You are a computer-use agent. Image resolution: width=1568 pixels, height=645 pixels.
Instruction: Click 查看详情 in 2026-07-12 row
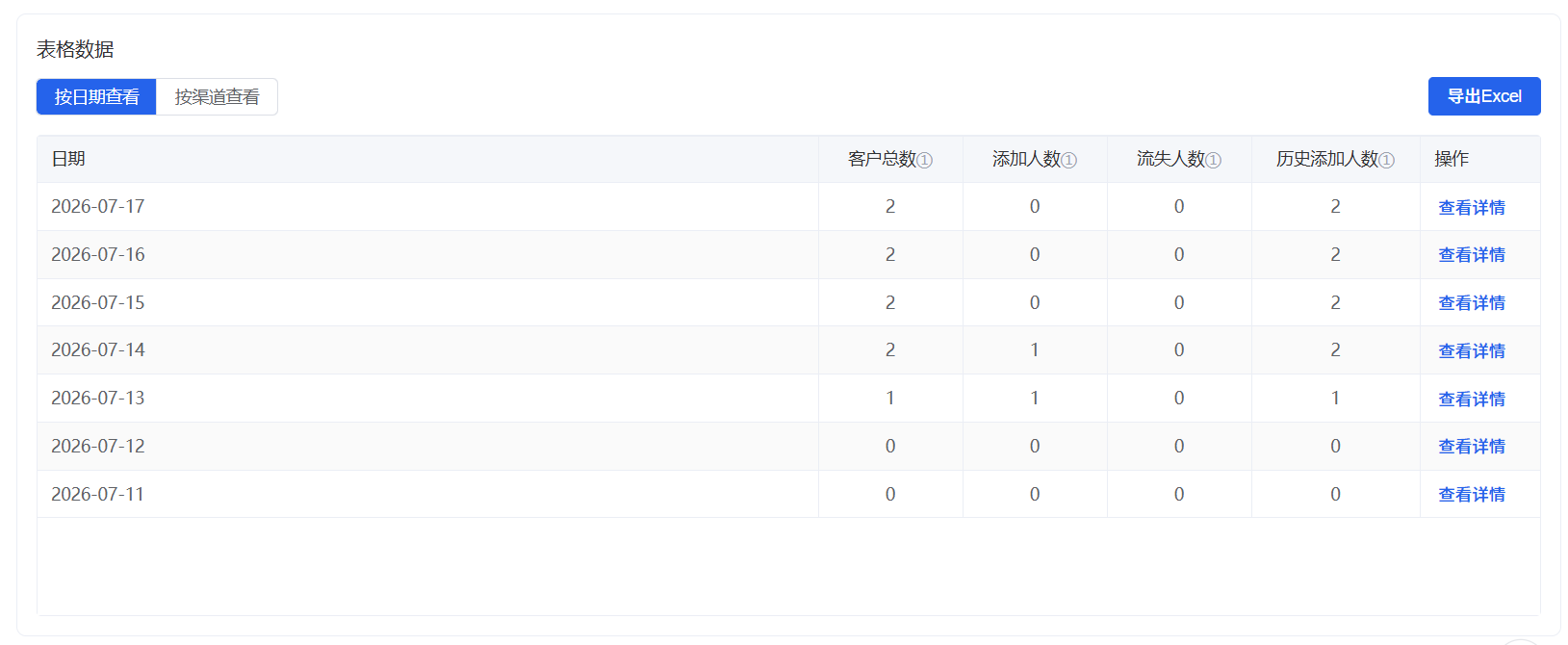(x=1472, y=447)
